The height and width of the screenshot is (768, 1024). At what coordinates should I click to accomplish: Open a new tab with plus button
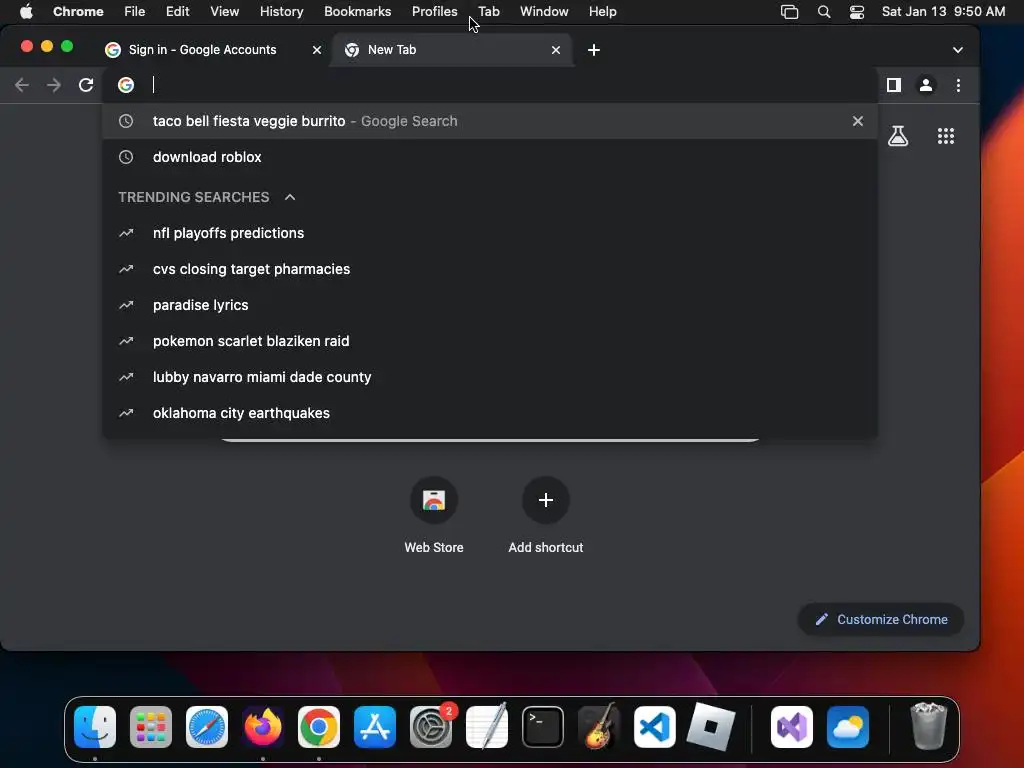(594, 50)
